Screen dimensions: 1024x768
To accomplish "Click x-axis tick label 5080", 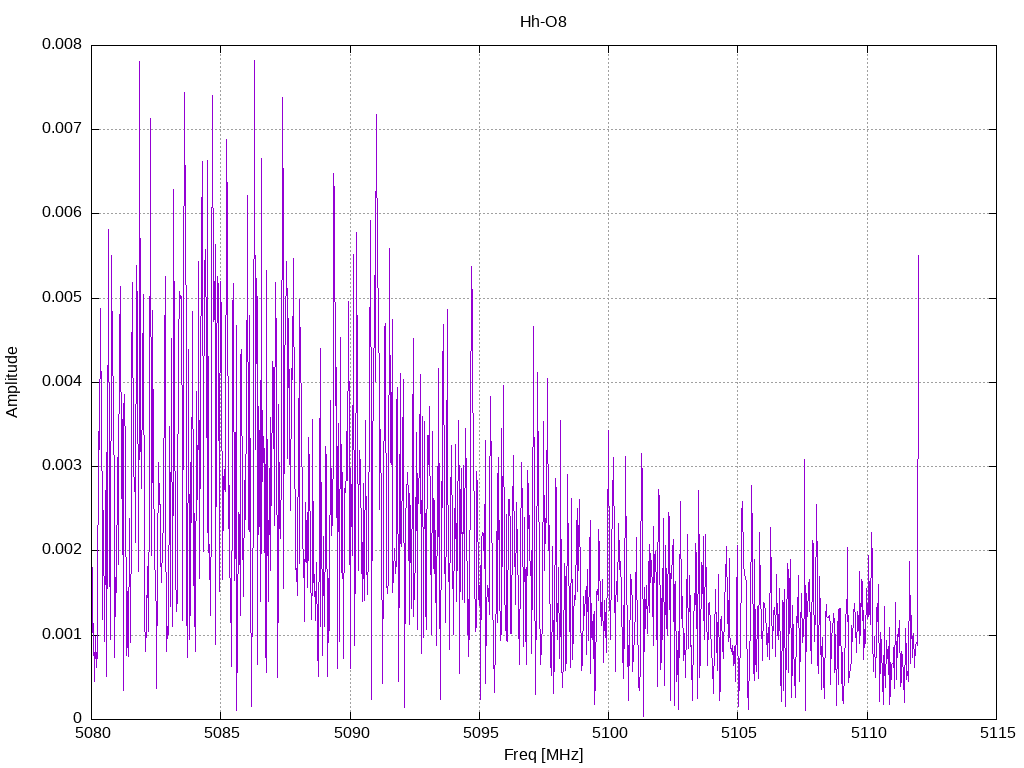I will click(x=92, y=733).
